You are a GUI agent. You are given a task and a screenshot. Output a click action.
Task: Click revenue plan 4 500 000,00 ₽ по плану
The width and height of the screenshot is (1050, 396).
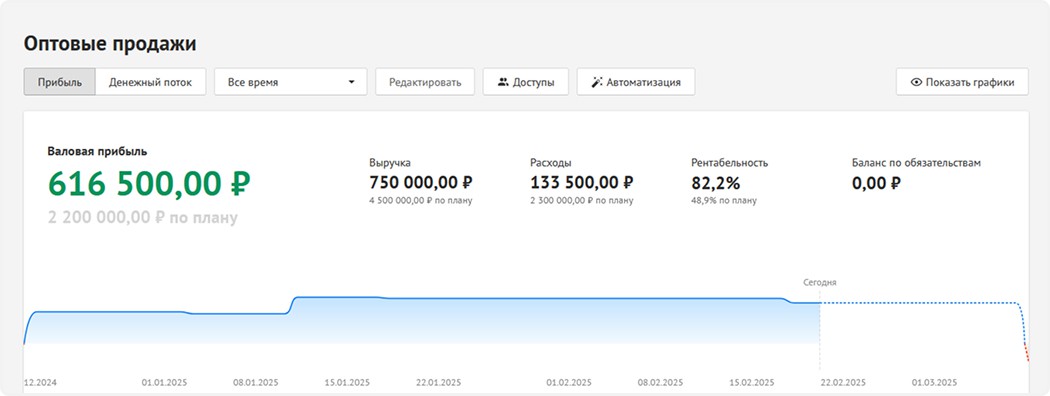coord(421,200)
